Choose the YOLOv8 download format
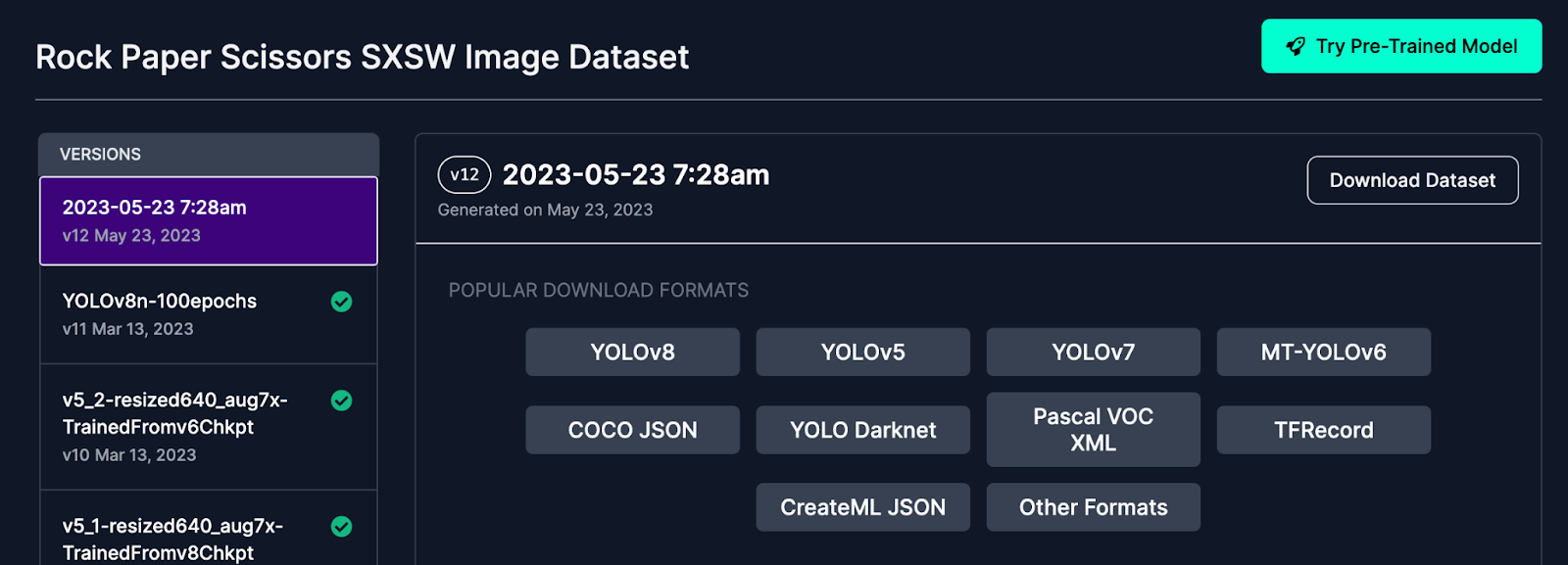The image size is (1568, 565). tap(632, 353)
